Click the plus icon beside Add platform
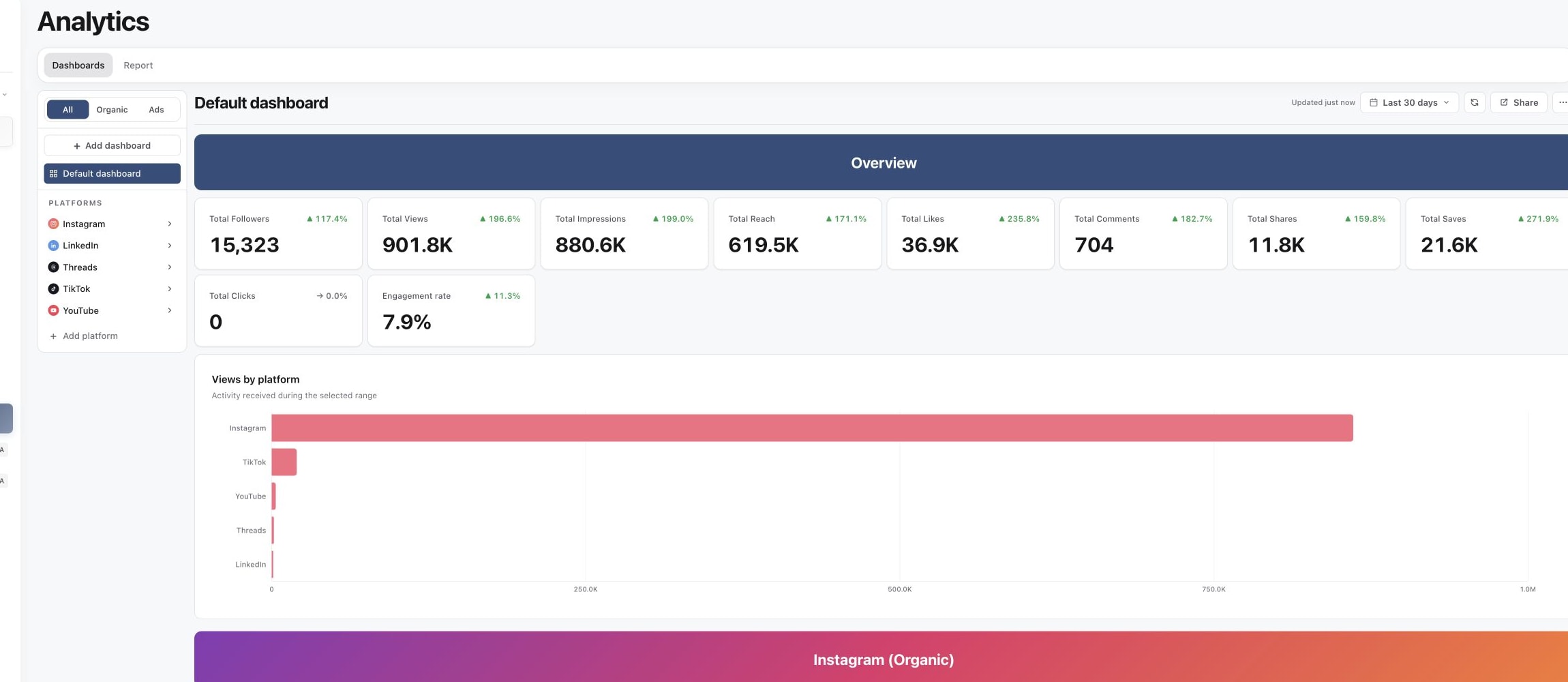1568x682 pixels. point(53,336)
